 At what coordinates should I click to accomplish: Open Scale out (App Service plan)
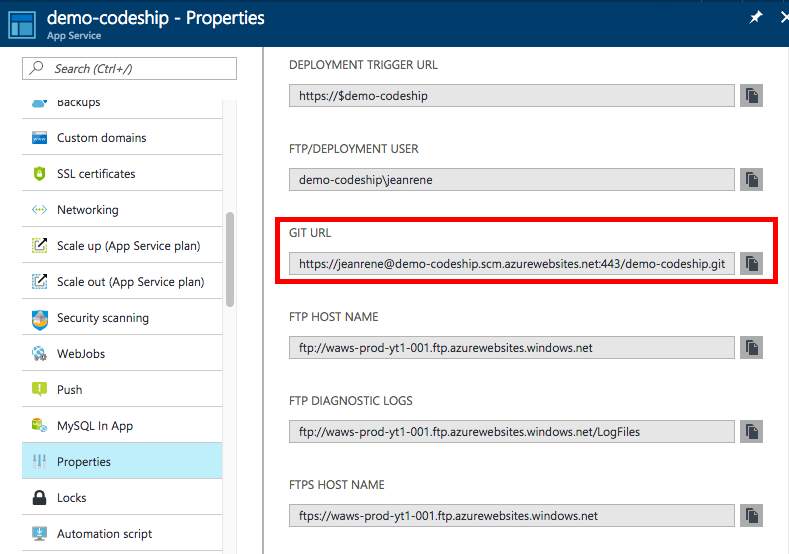tap(122, 281)
